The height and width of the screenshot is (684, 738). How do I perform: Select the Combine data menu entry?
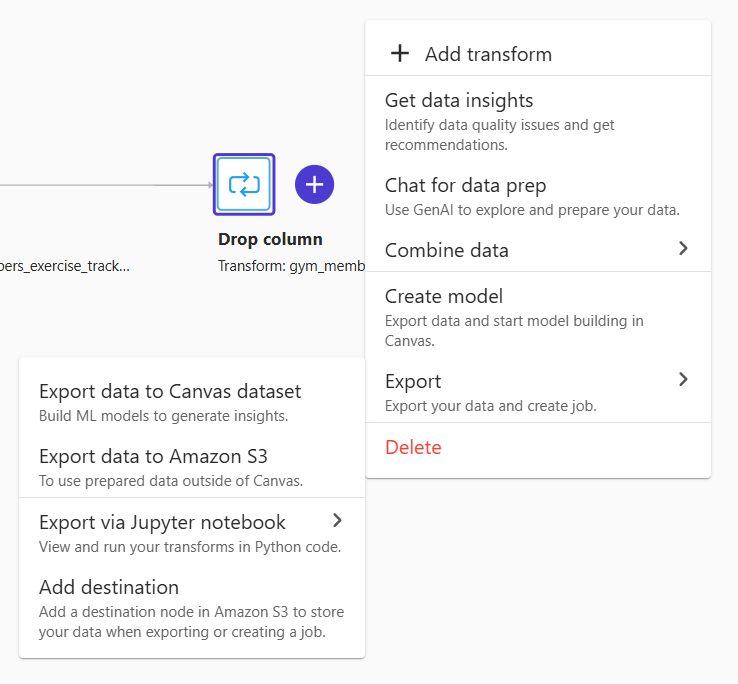pos(538,250)
